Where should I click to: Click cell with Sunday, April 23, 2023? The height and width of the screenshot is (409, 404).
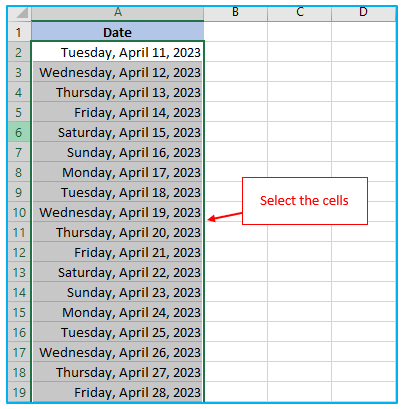click(x=118, y=292)
